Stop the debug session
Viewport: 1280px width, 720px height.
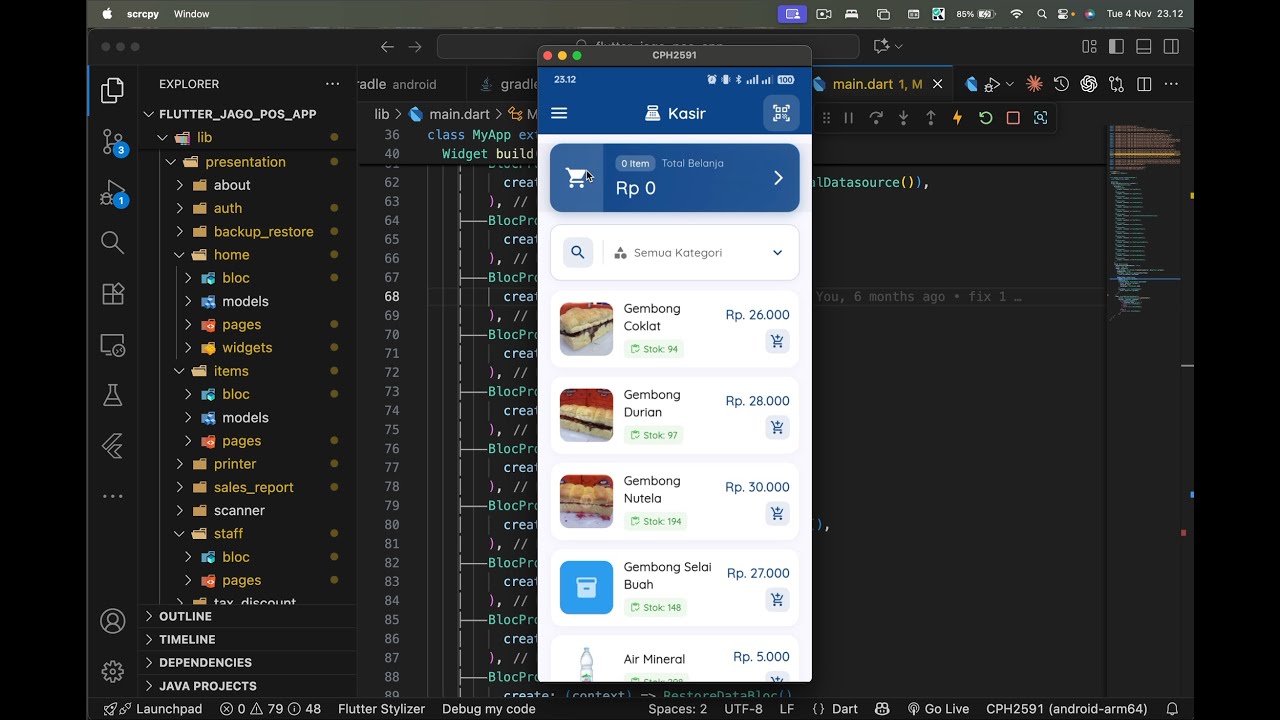(1013, 118)
